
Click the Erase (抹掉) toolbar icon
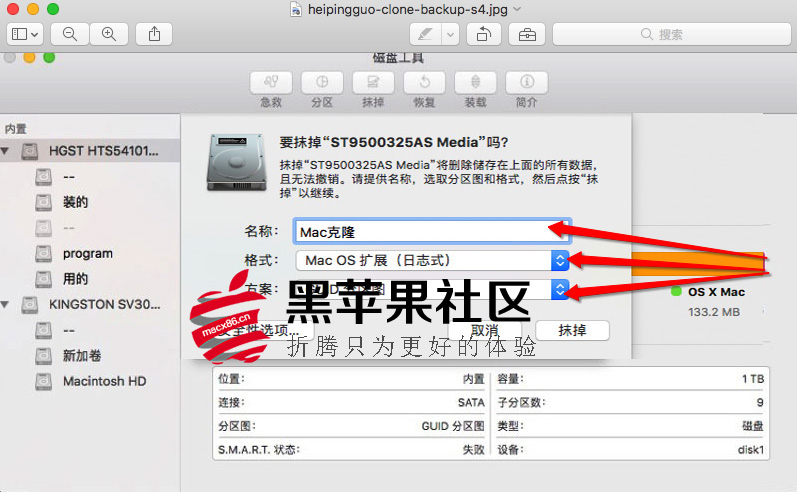tap(373, 83)
